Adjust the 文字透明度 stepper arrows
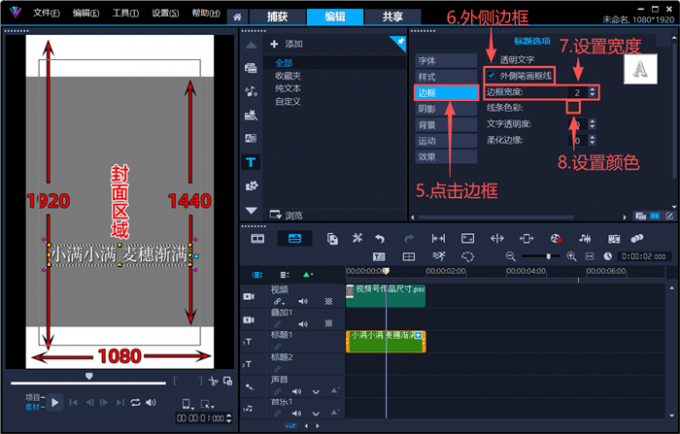Image resolution: width=680 pixels, height=434 pixels. [592, 124]
